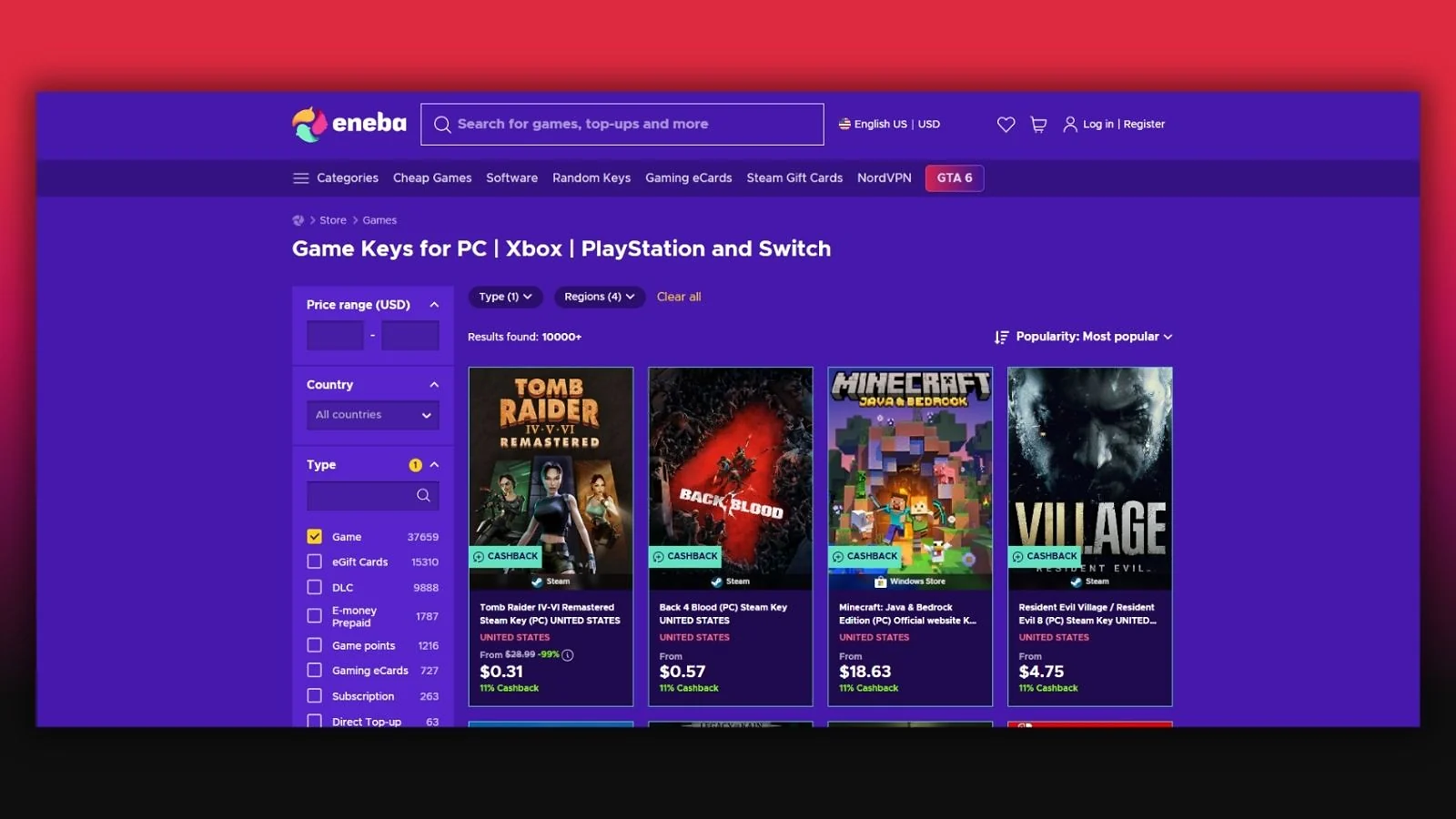This screenshot has width=1456, height=819.
Task: Go to Cheap Games
Action: (432, 178)
